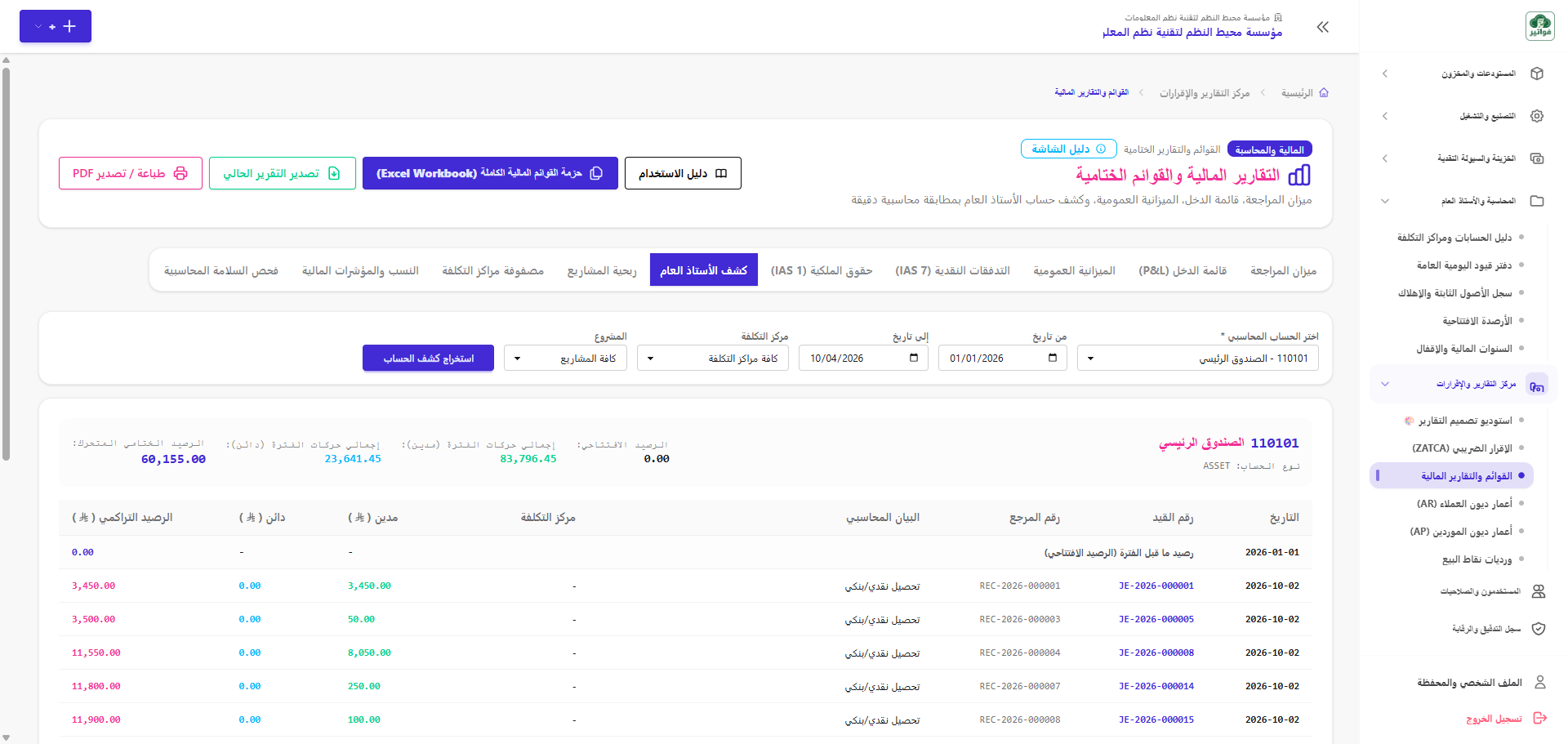1568x744 pixels.
Task: Open cost center dropdown
Action: (x=713, y=358)
